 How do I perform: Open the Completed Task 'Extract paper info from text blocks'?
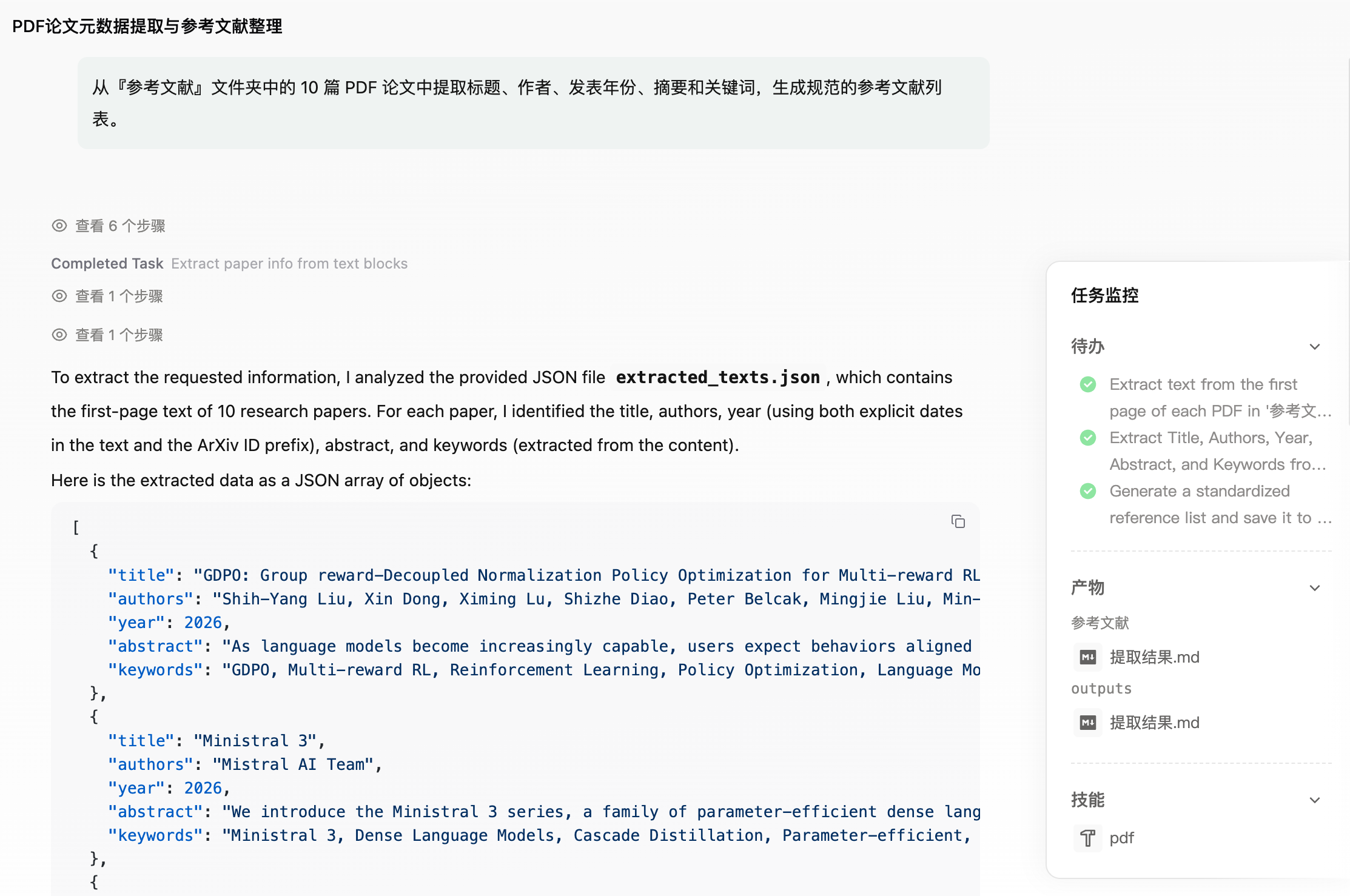click(x=229, y=263)
